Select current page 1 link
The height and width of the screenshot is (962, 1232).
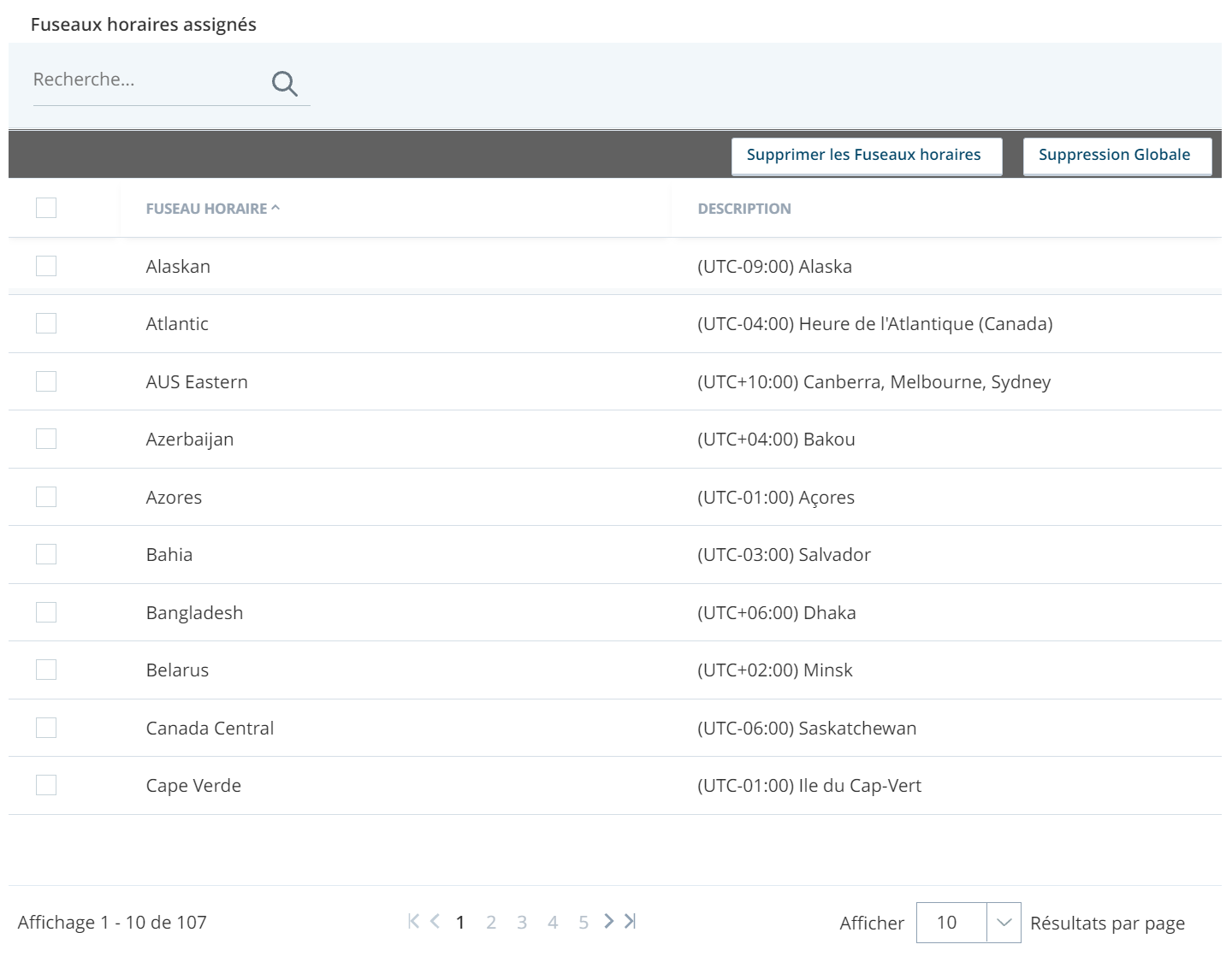pos(460,922)
